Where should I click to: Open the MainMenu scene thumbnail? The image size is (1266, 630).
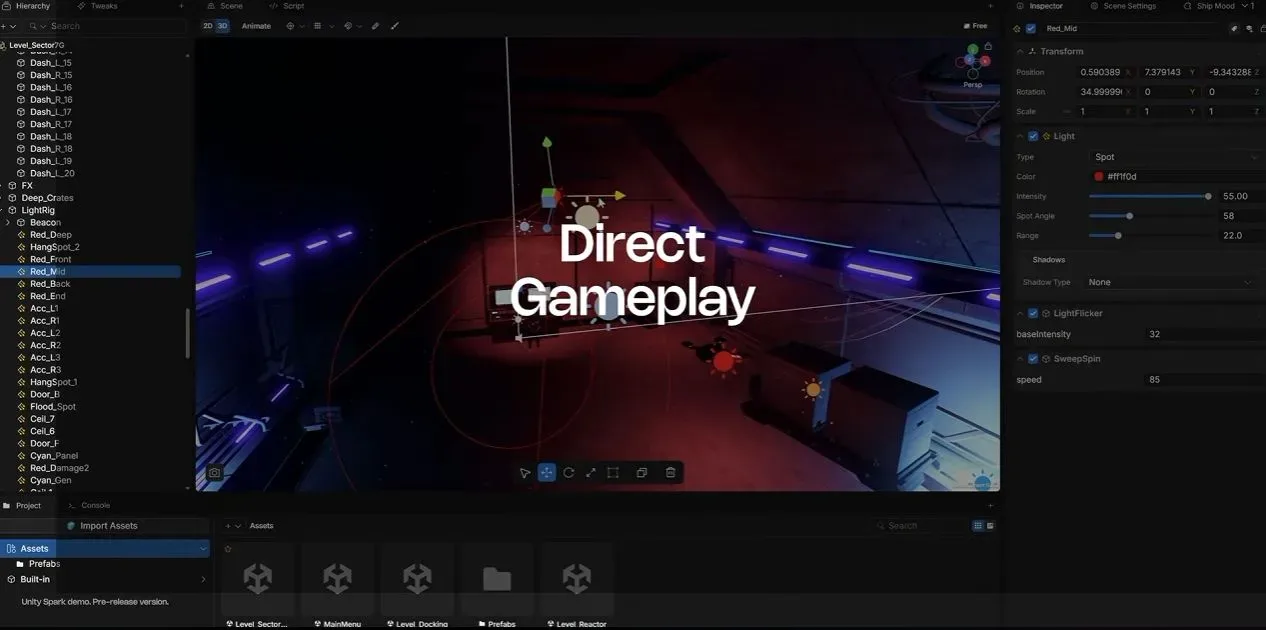click(337, 586)
